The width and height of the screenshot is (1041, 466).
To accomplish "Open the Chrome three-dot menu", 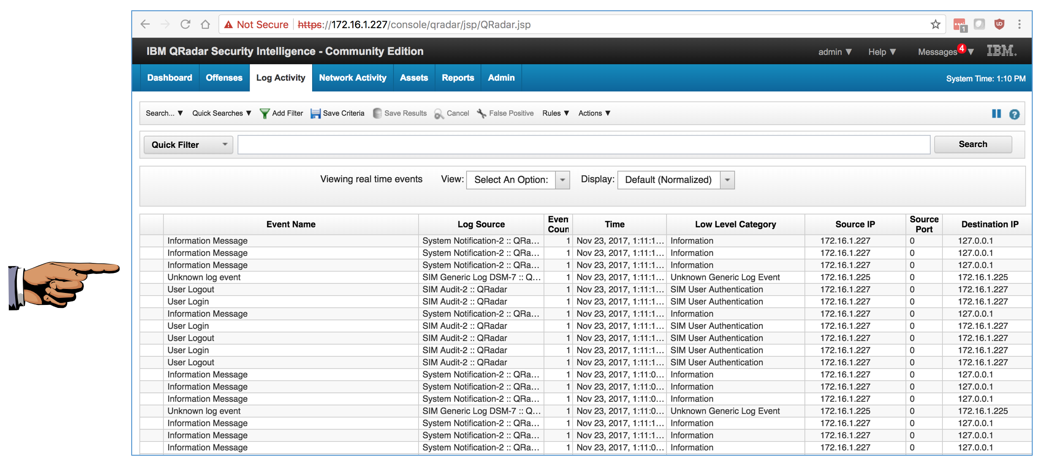I will 1019,25.
